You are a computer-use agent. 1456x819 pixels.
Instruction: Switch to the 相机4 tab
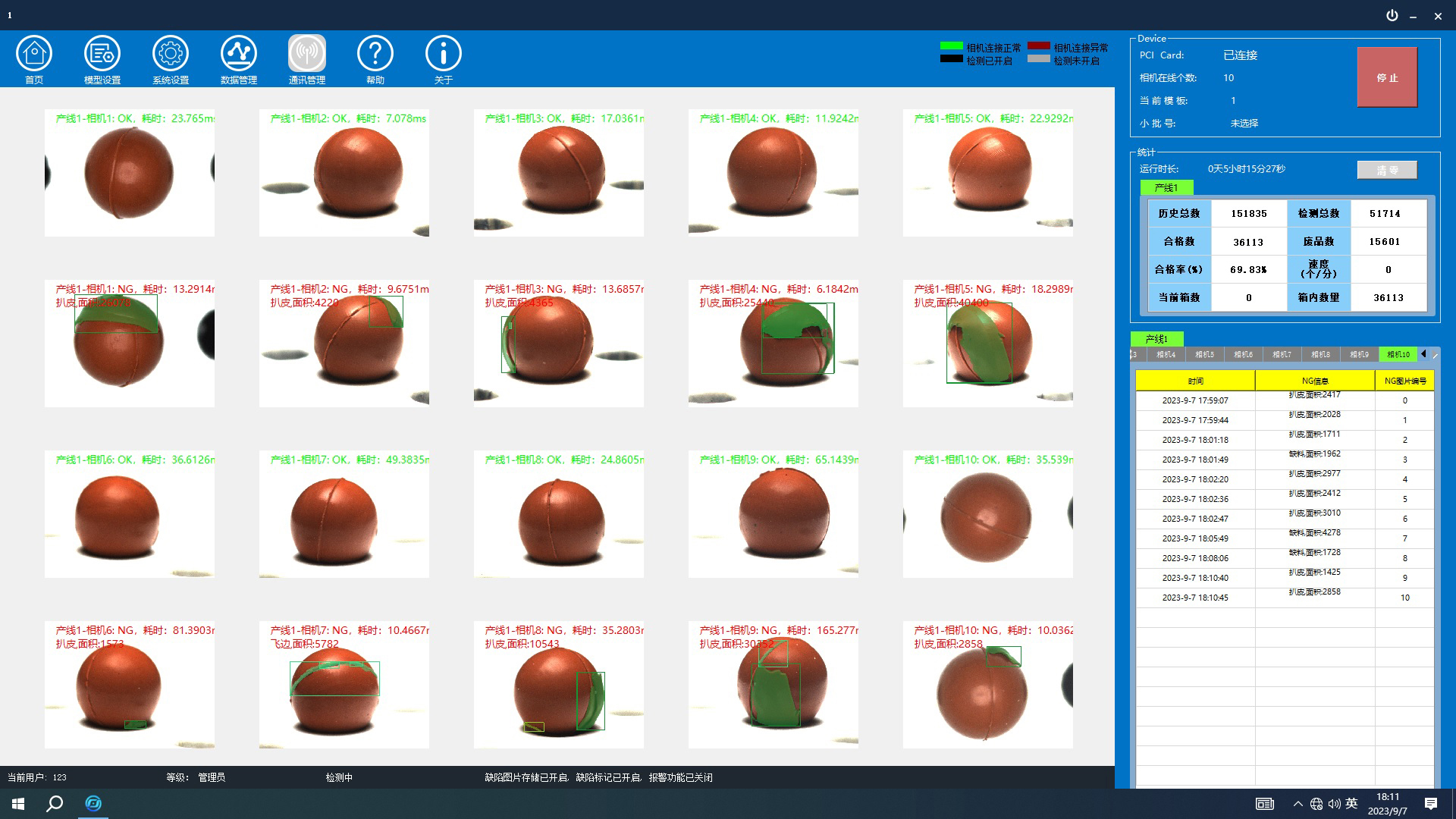coord(1166,354)
